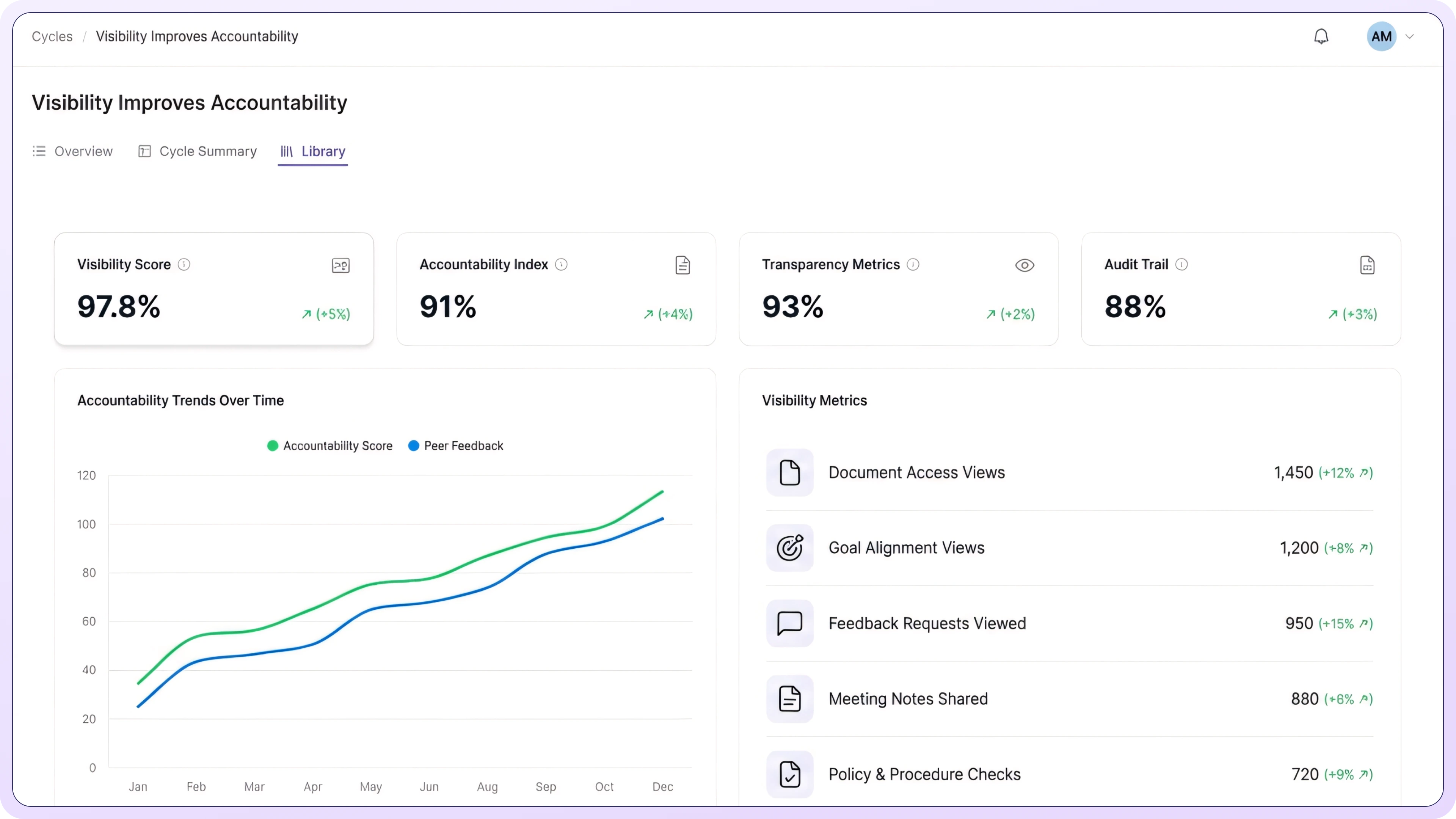Open Document Access Views row
Viewport: 1456px width, 819px height.
[916, 472]
